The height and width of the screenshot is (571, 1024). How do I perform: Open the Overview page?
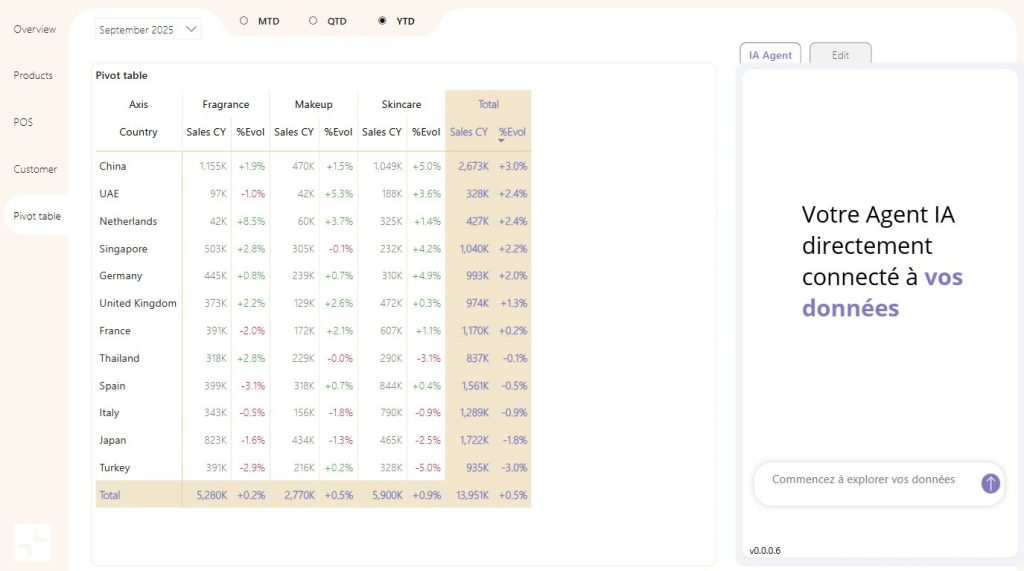click(35, 29)
